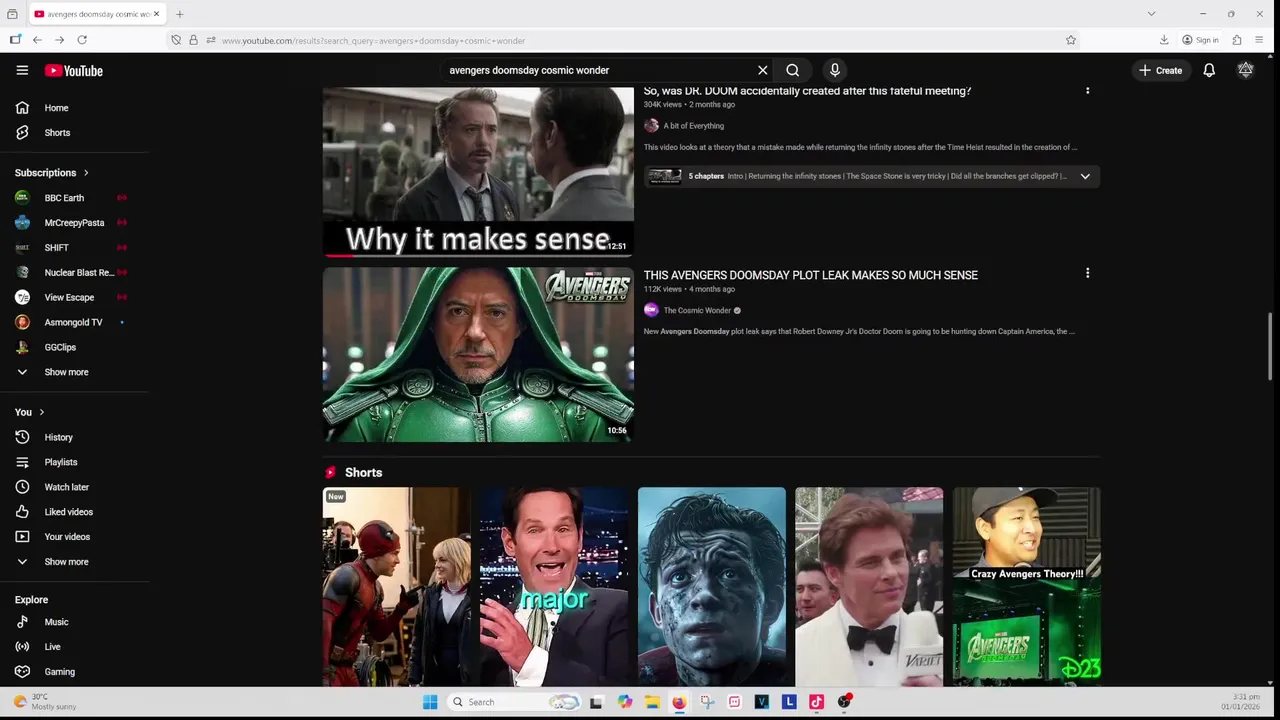Open the account avatar menu
Screen dimensions: 1280x720
point(1245,70)
